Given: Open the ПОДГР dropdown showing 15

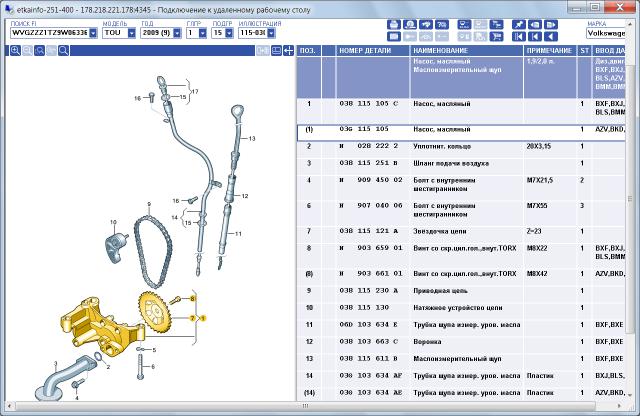Looking at the screenshot, I should coord(229,33).
